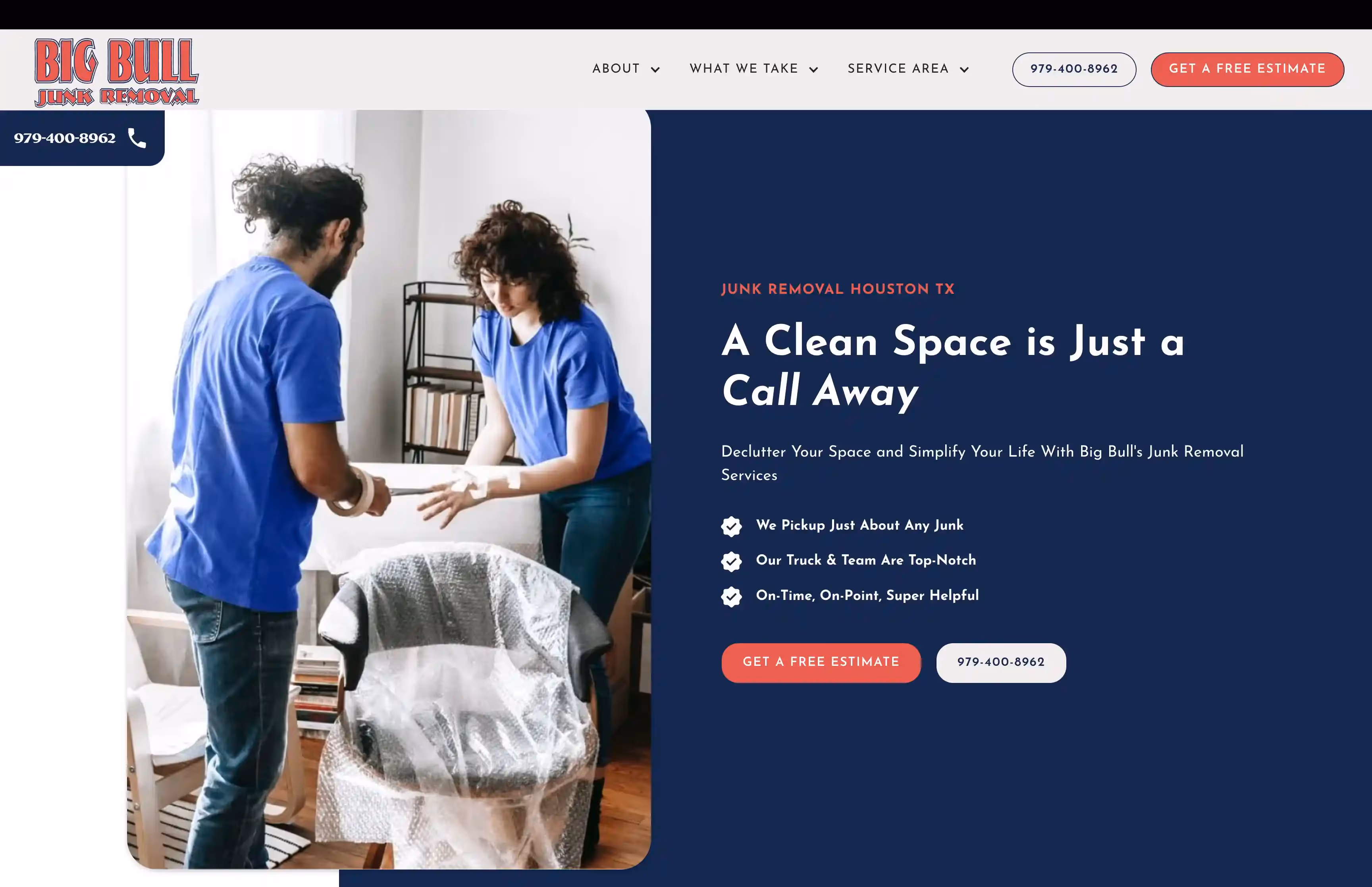Screen dimensions: 1372x887
Task: Click header Get A Free Estimate button
Action: (x=1247, y=69)
